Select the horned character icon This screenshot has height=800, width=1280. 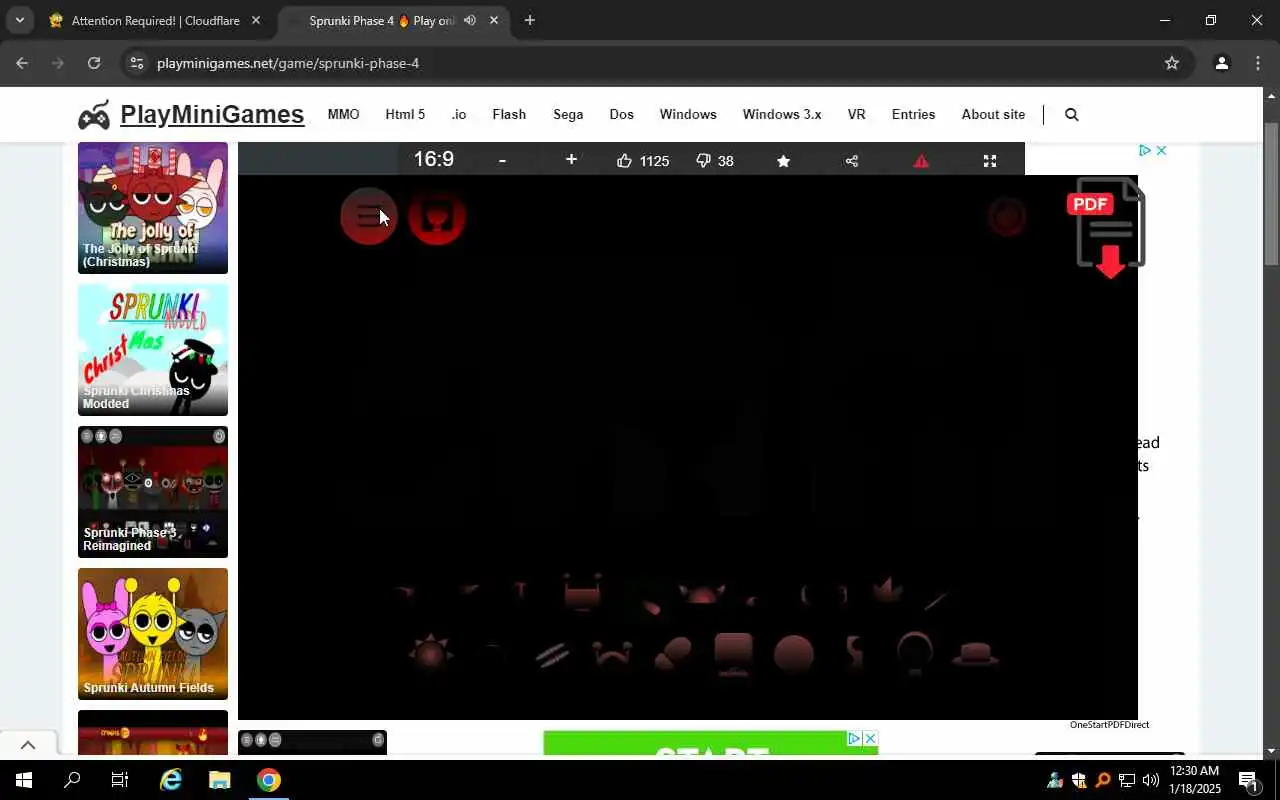(x=702, y=593)
